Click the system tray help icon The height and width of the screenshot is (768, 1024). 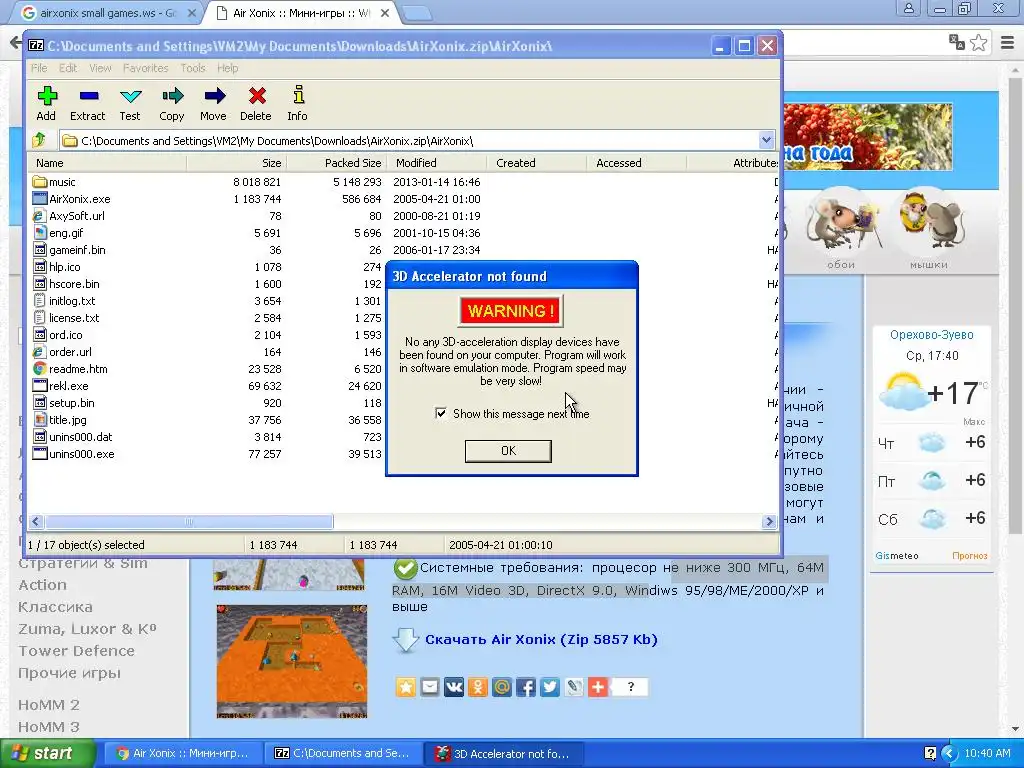coord(931,753)
